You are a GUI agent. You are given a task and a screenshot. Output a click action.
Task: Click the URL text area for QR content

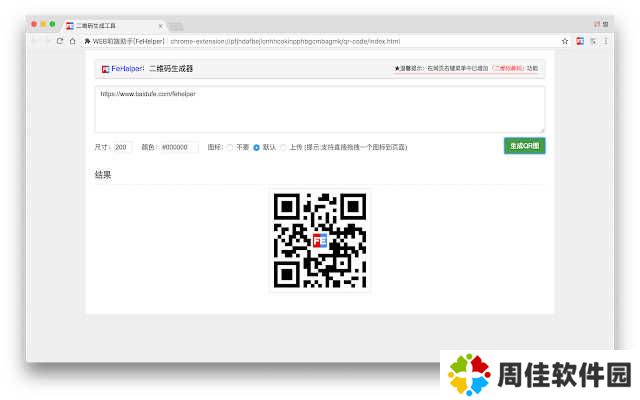[320, 109]
